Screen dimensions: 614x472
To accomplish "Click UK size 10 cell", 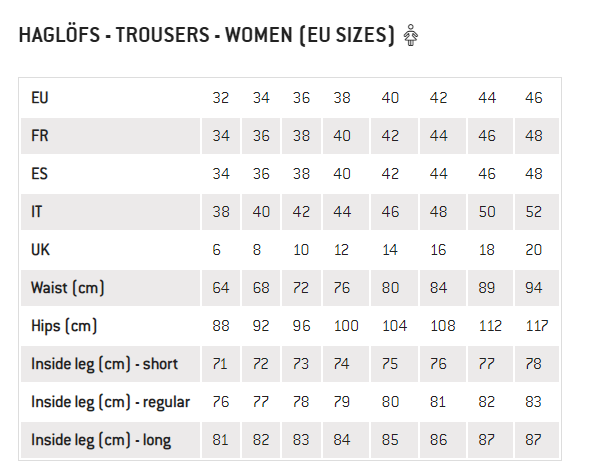I will (301, 250).
